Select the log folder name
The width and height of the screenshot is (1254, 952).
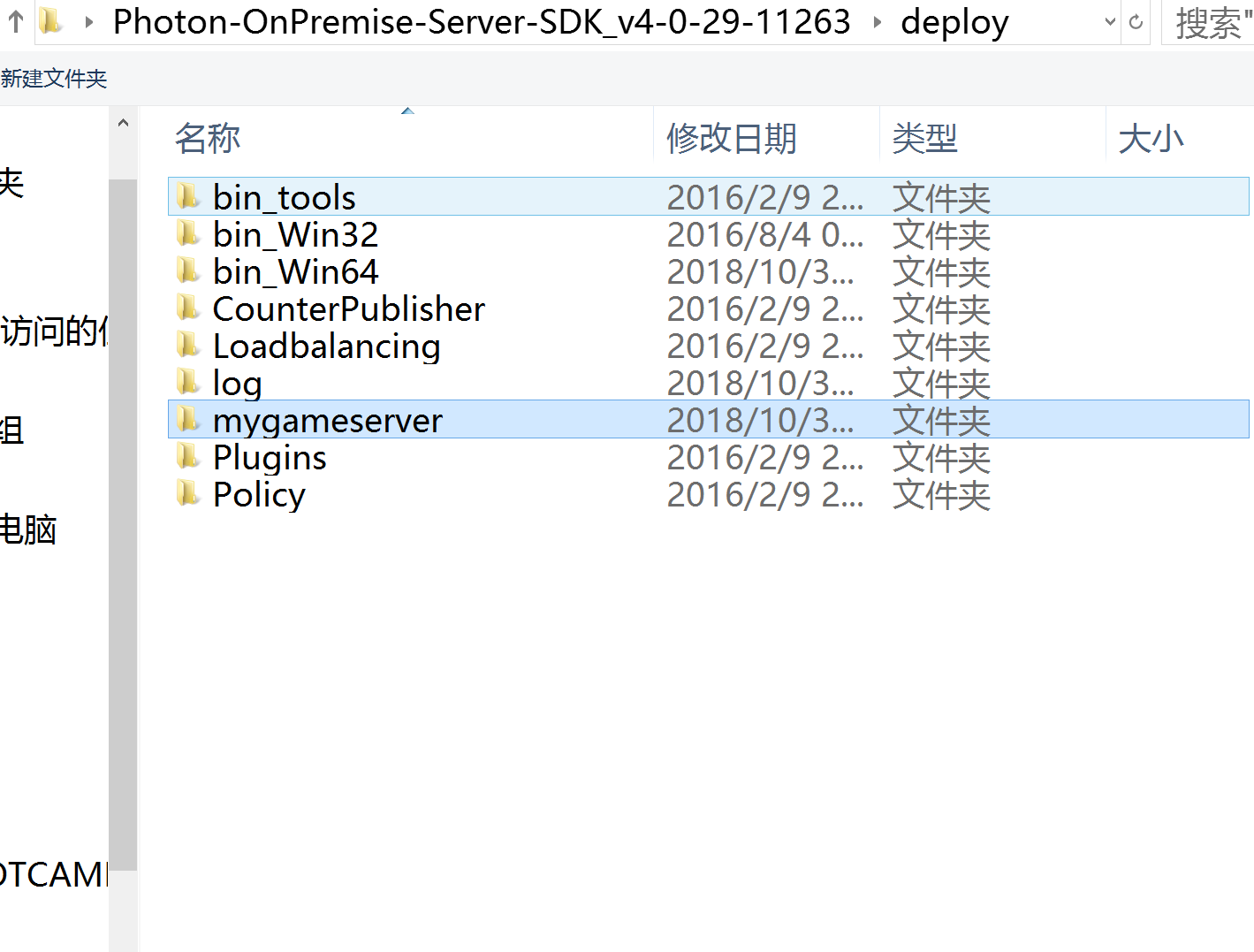tap(237, 384)
